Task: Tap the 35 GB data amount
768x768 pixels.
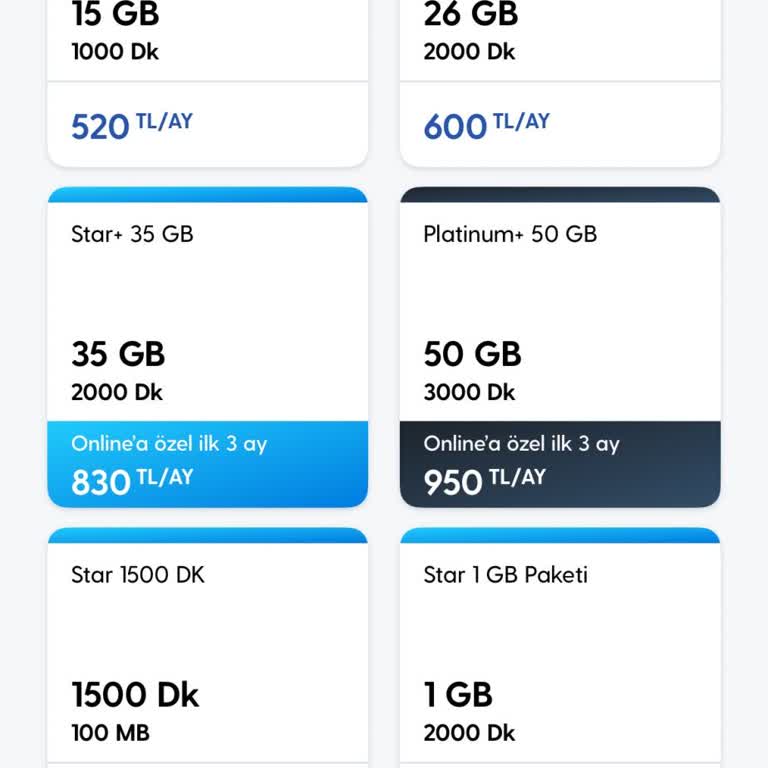Action: pos(118,354)
